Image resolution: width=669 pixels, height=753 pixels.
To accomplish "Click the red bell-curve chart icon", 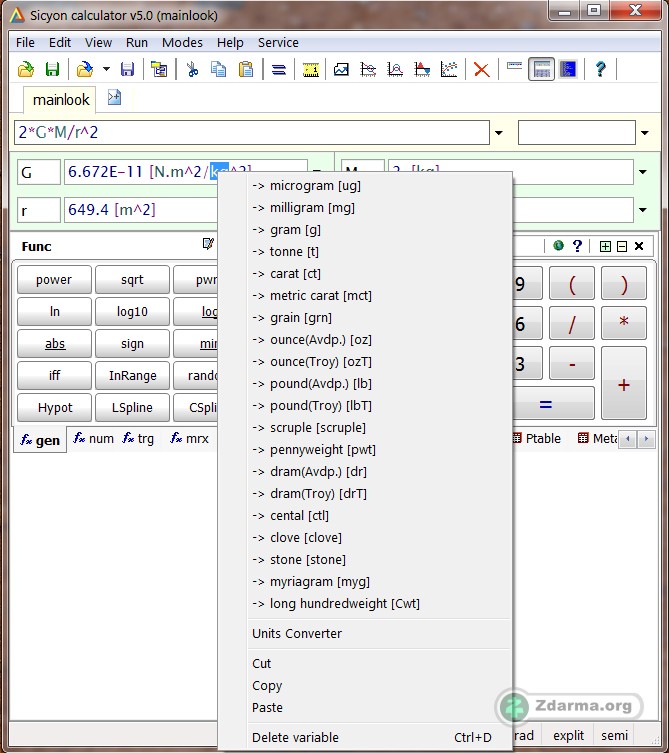I will coord(395,70).
